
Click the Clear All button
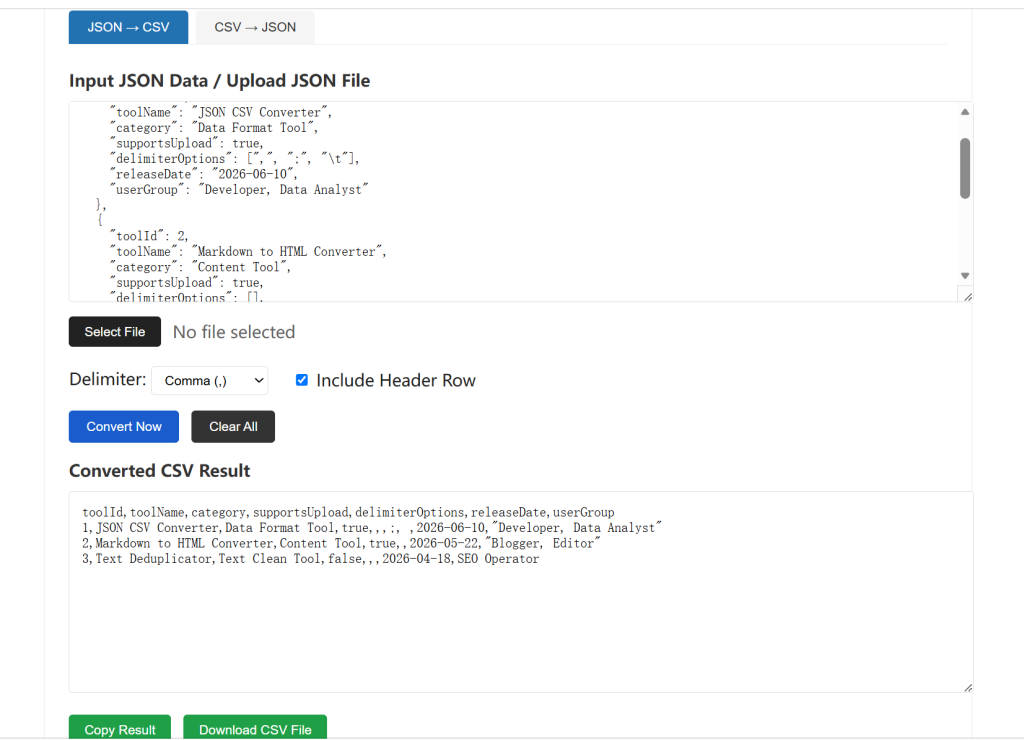click(x=233, y=426)
